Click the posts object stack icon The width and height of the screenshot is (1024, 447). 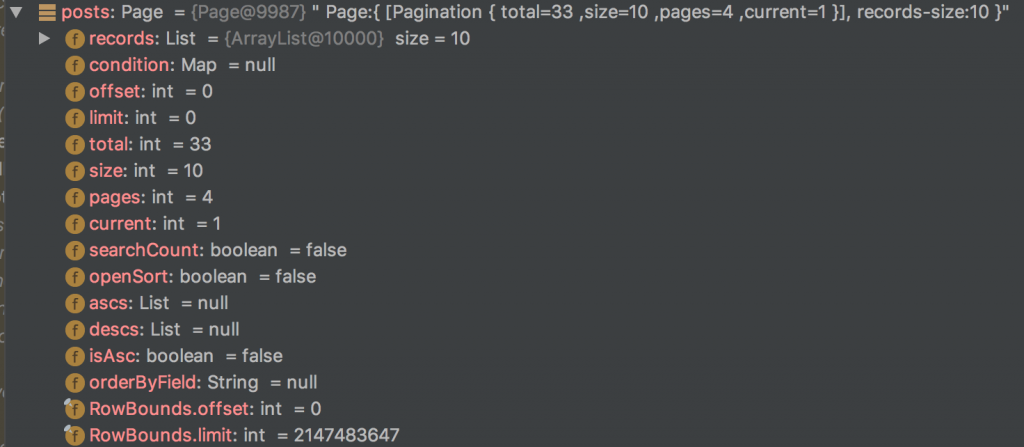click(47, 12)
